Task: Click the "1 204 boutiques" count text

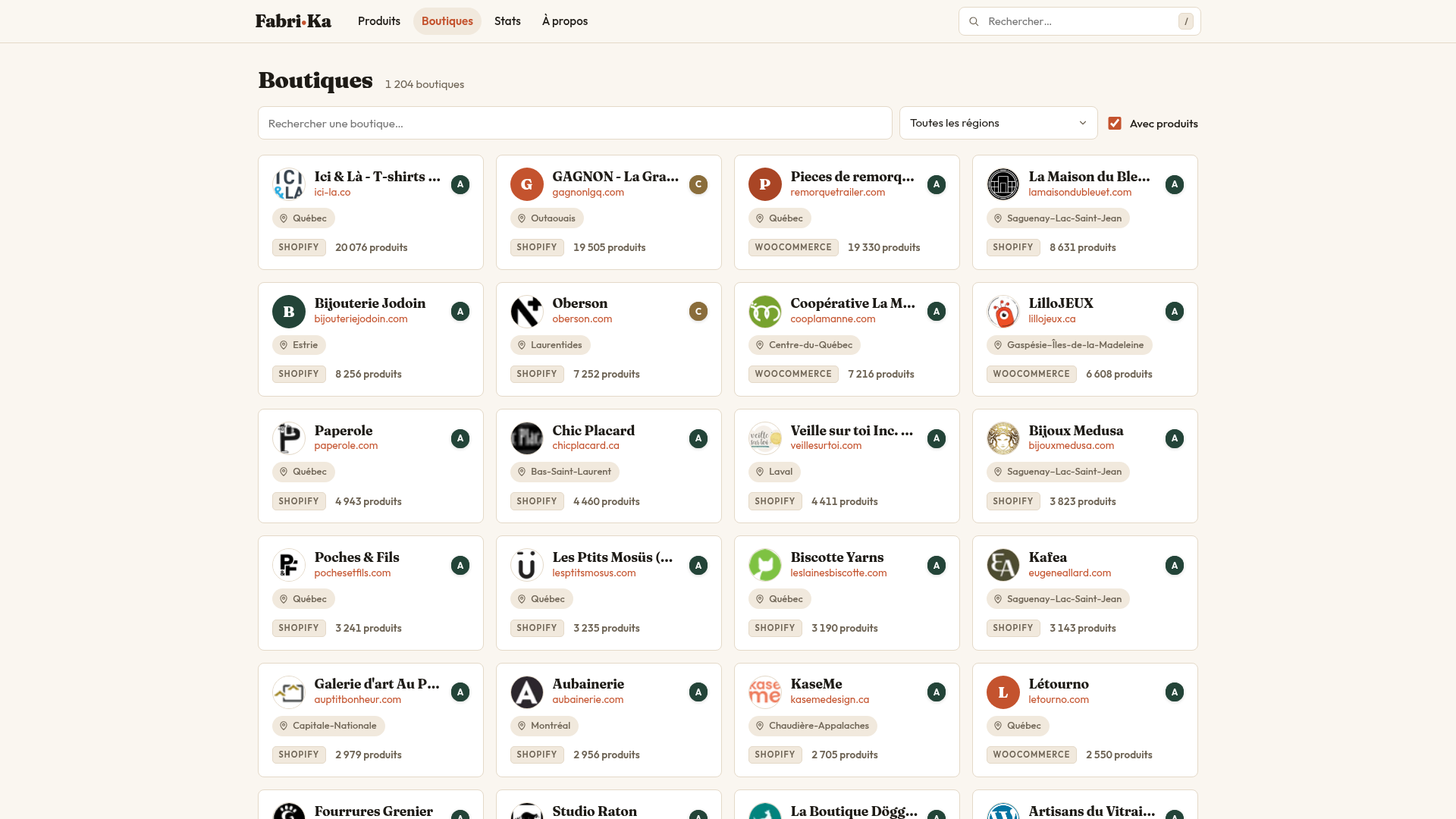Action: click(x=425, y=84)
